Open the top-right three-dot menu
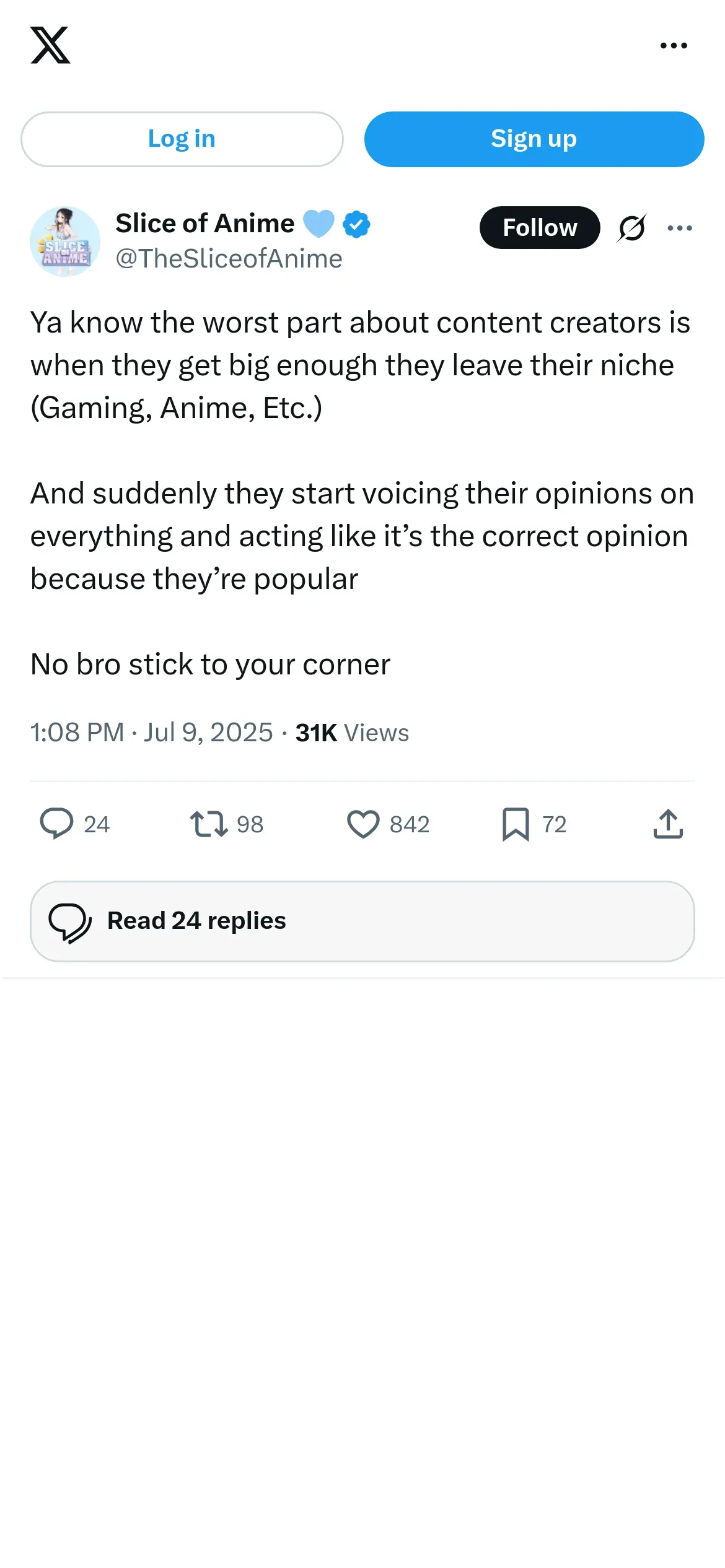This screenshot has width=725, height=1568. pyautogui.click(x=674, y=45)
